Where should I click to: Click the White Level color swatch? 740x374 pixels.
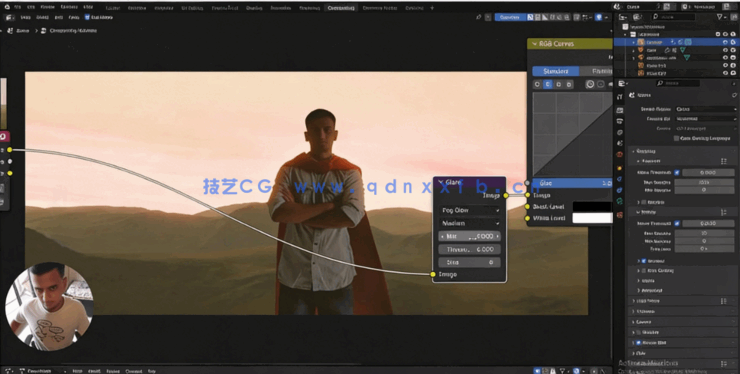click(592, 218)
